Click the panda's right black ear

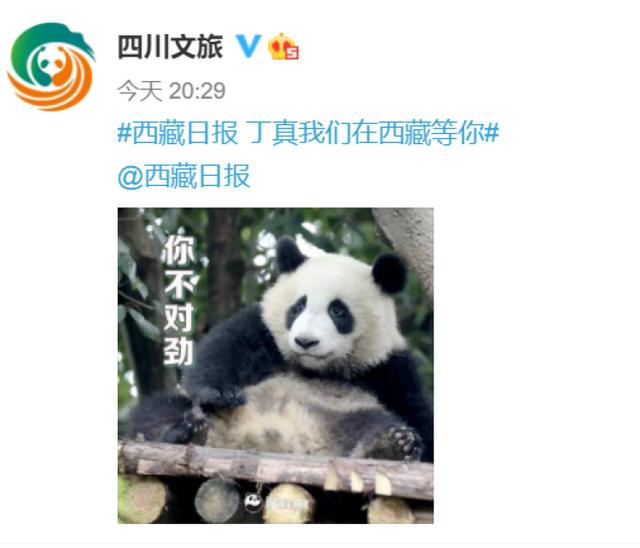(x=389, y=273)
